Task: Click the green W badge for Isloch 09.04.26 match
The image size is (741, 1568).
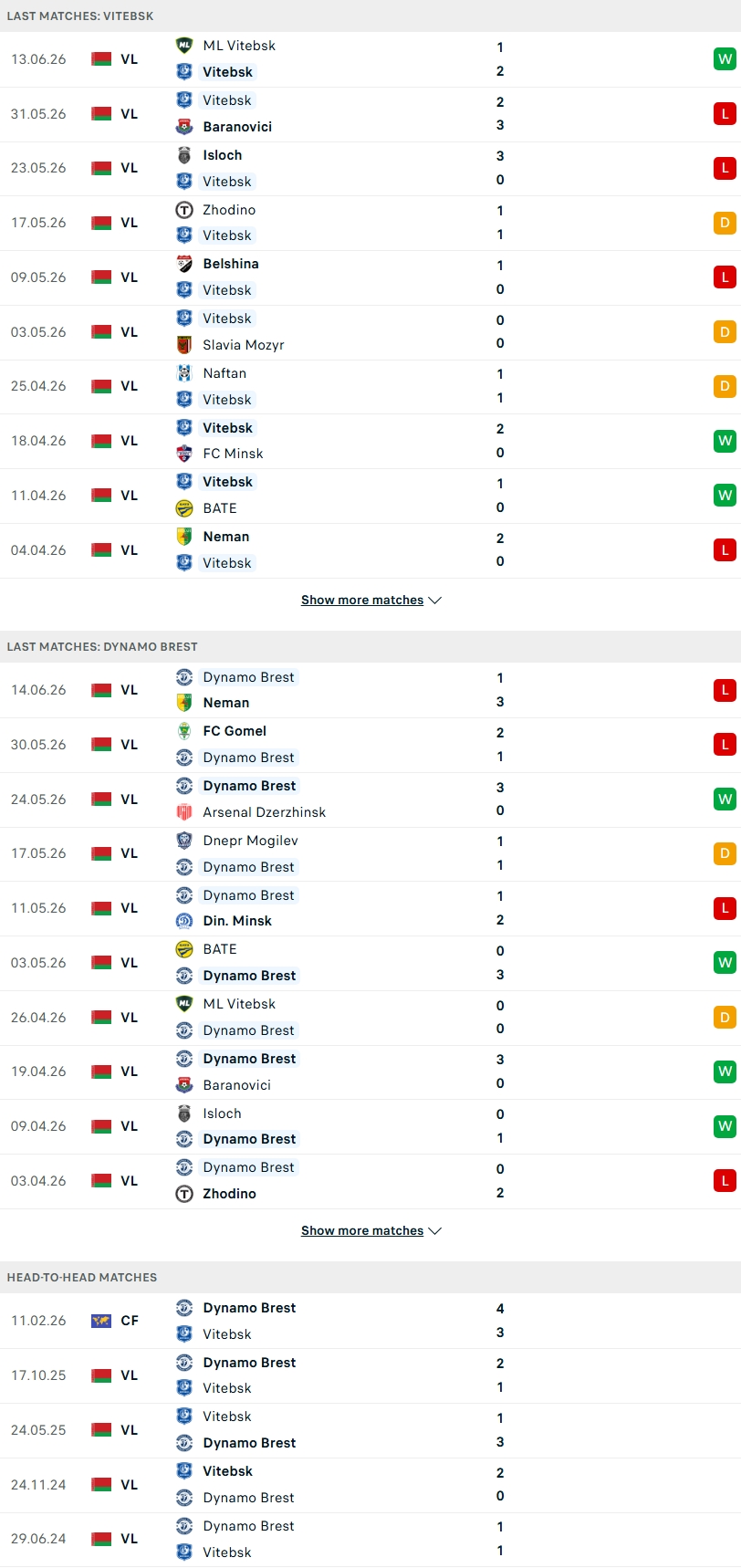Action: pyautogui.click(x=725, y=1126)
